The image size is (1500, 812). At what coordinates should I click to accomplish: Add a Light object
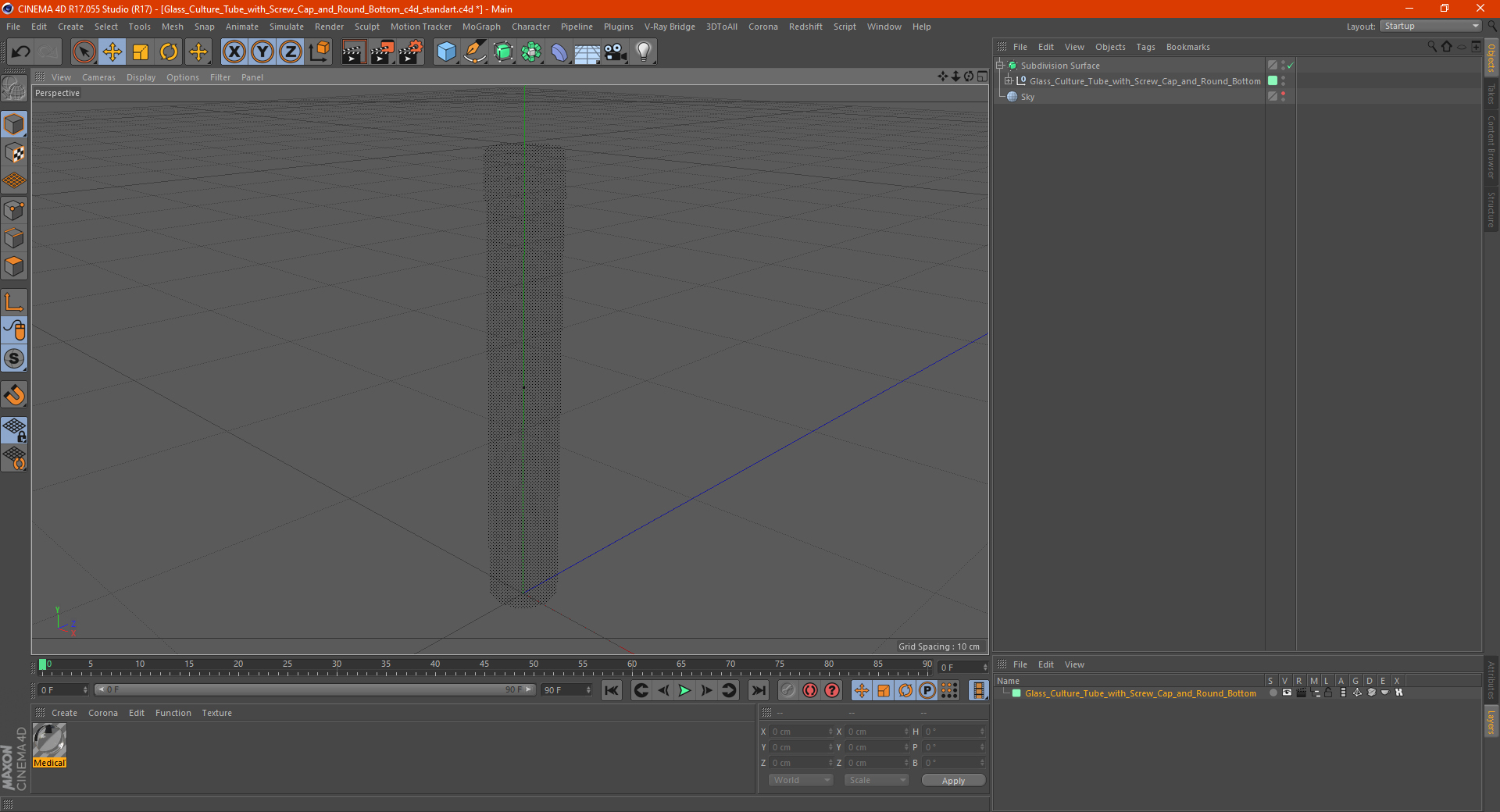point(644,52)
